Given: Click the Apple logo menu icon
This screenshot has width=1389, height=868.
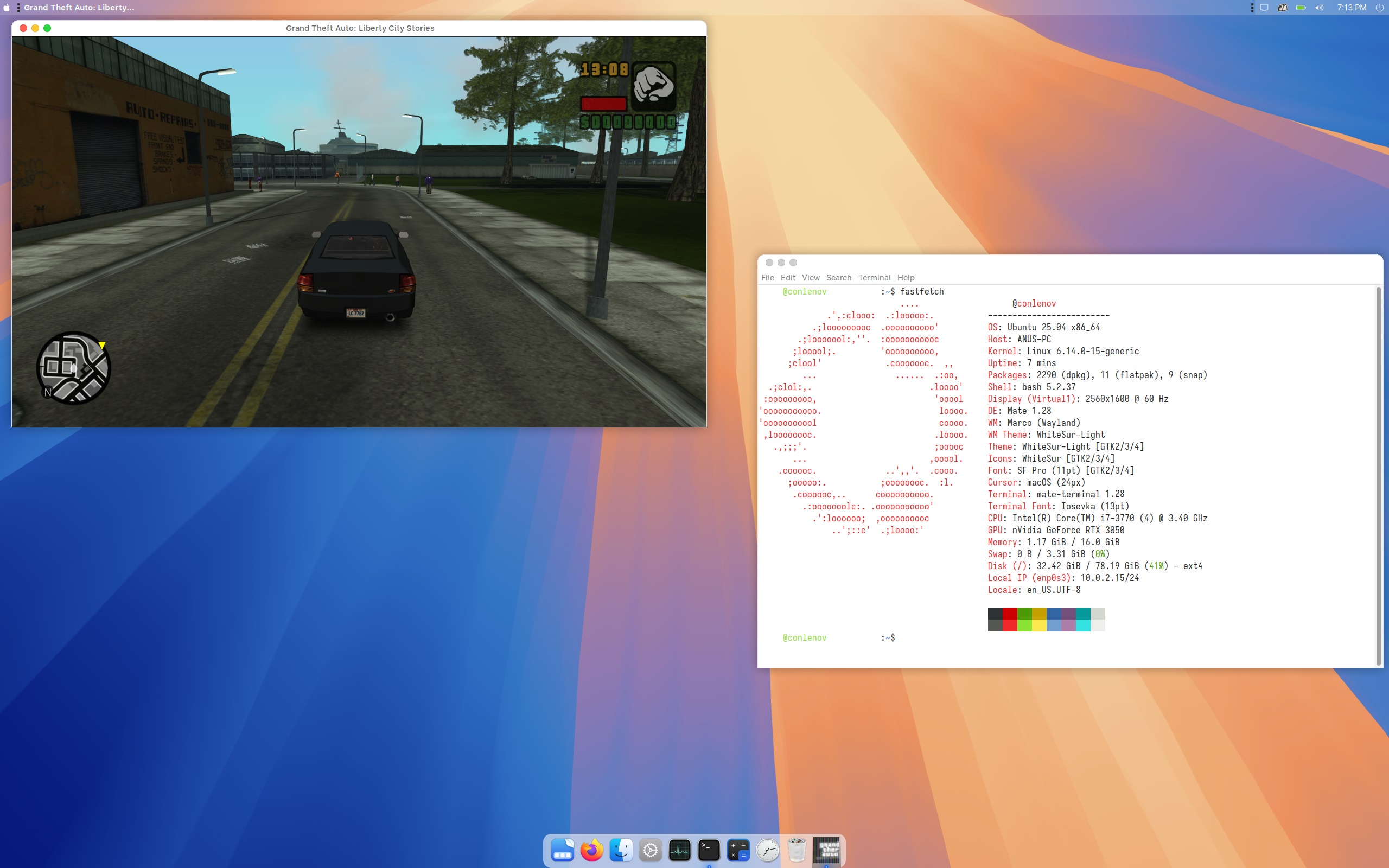Looking at the screenshot, I should coord(7,8).
